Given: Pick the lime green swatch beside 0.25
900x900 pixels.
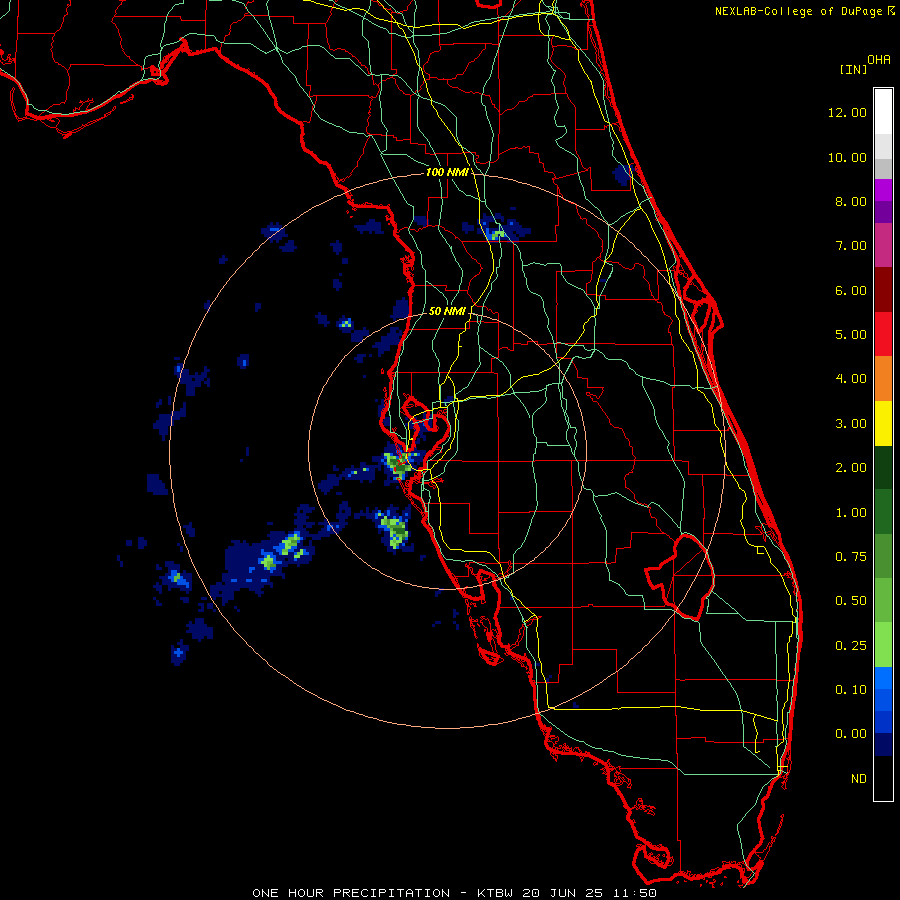Looking at the screenshot, I should click(883, 645).
